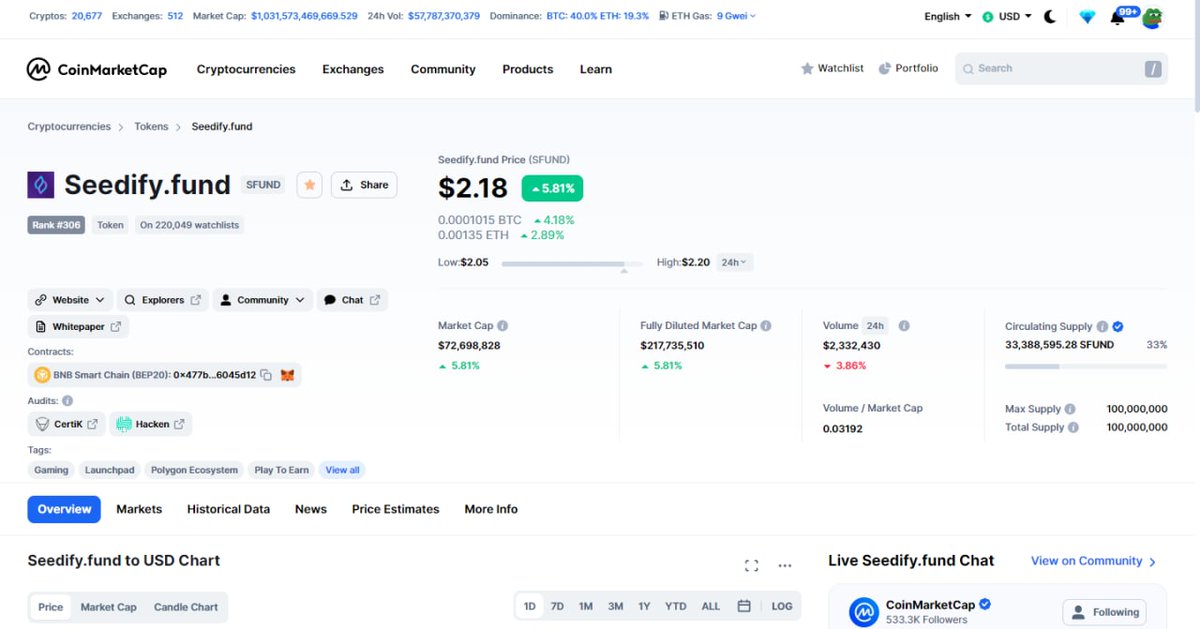Image resolution: width=1200 pixels, height=629 pixels.
Task: Click Market Cap info icon
Action: tap(502, 326)
